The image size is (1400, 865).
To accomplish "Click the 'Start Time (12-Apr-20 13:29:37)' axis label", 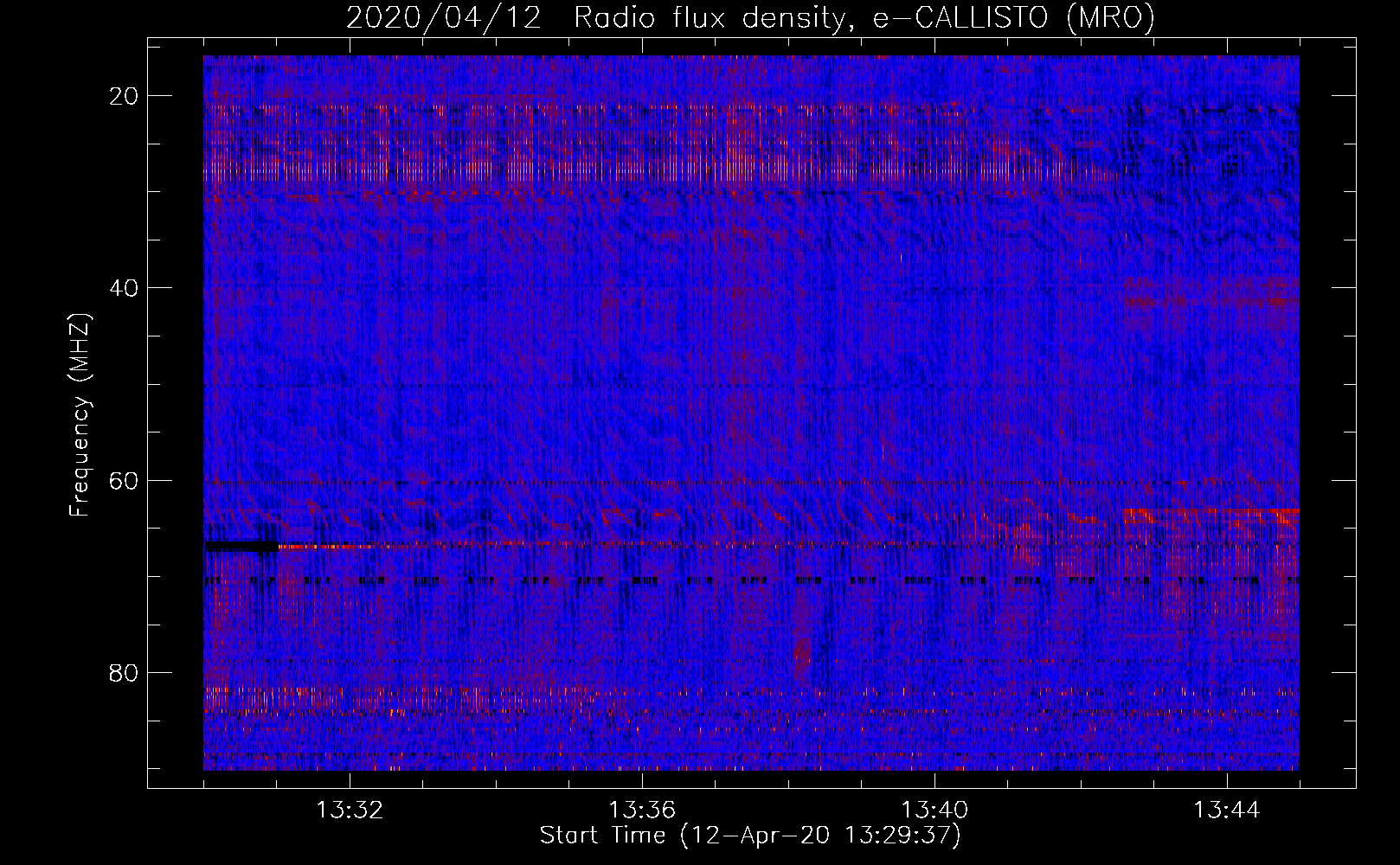I will [x=751, y=836].
